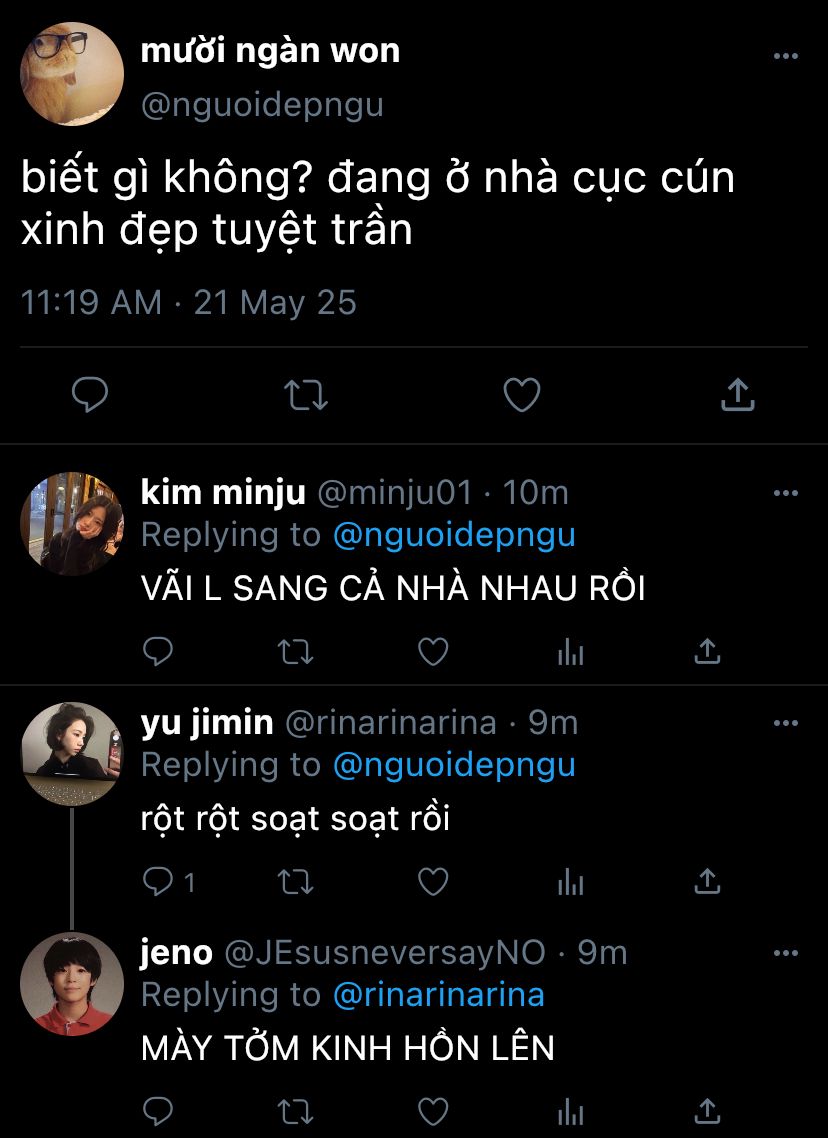Reply to the main tweet by mười ngàn won

[x=90, y=395]
